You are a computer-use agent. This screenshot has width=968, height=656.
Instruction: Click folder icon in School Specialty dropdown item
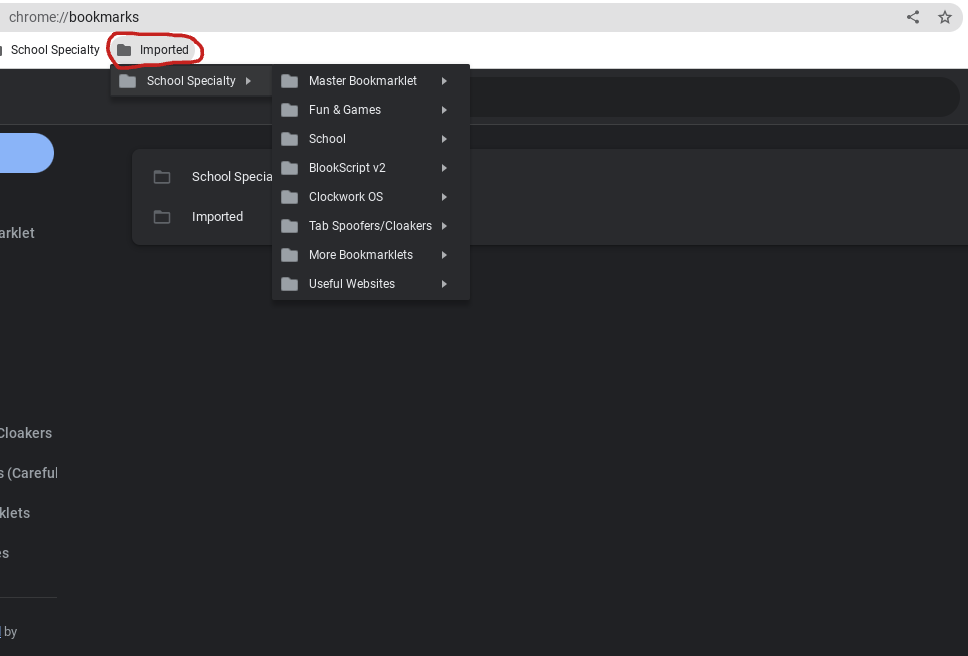(128, 81)
